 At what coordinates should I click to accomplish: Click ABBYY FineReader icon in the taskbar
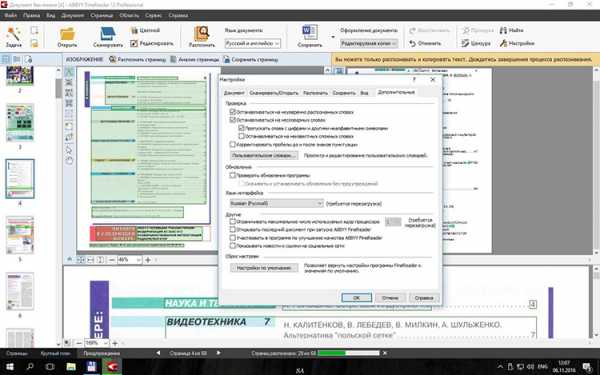click(112, 367)
